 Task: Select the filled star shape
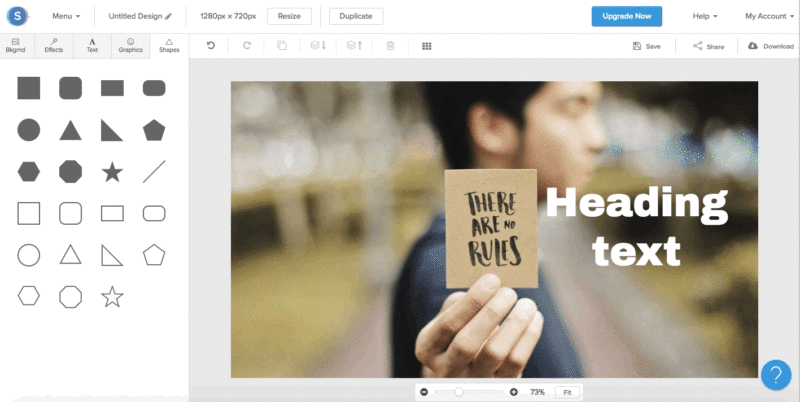point(112,172)
